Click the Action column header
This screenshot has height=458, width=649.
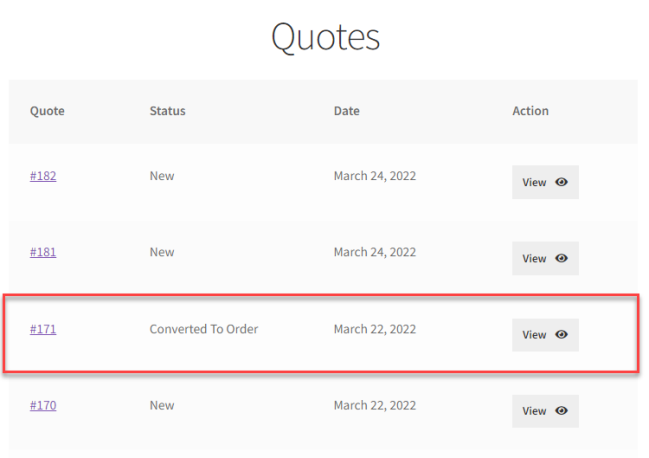[530, 111]
